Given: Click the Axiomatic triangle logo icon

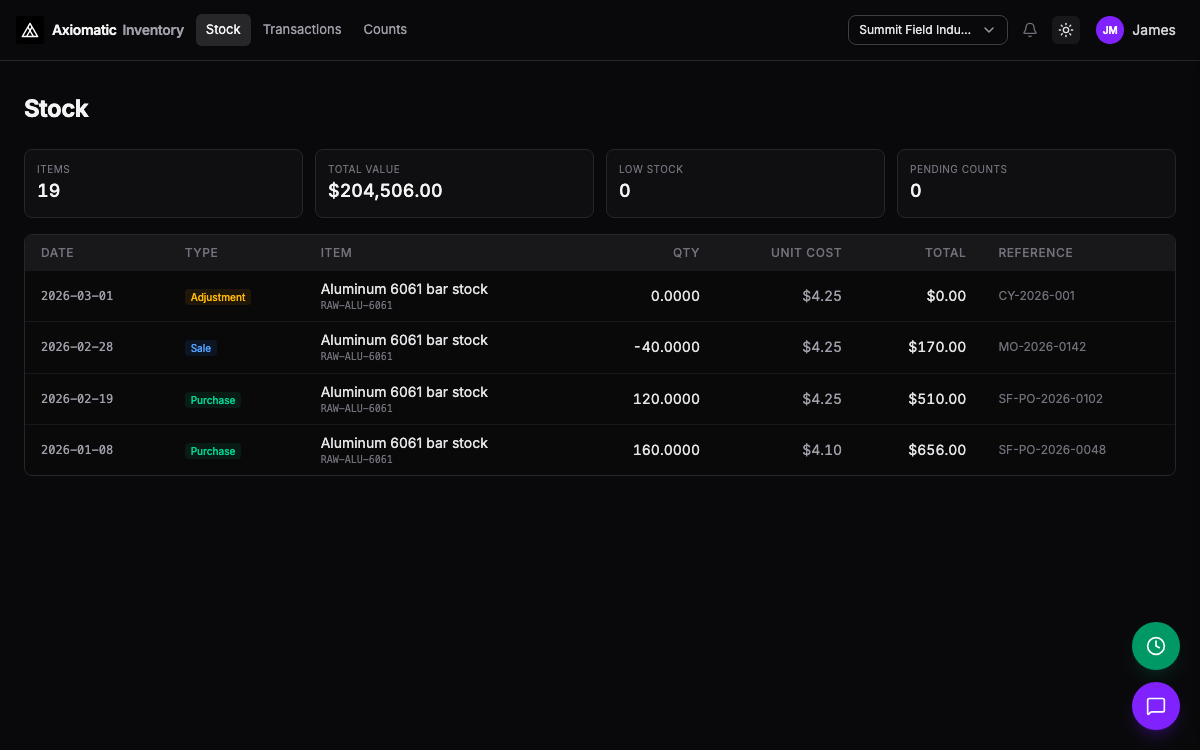Looking at the screenshot, I should click(x=30, y=30).
